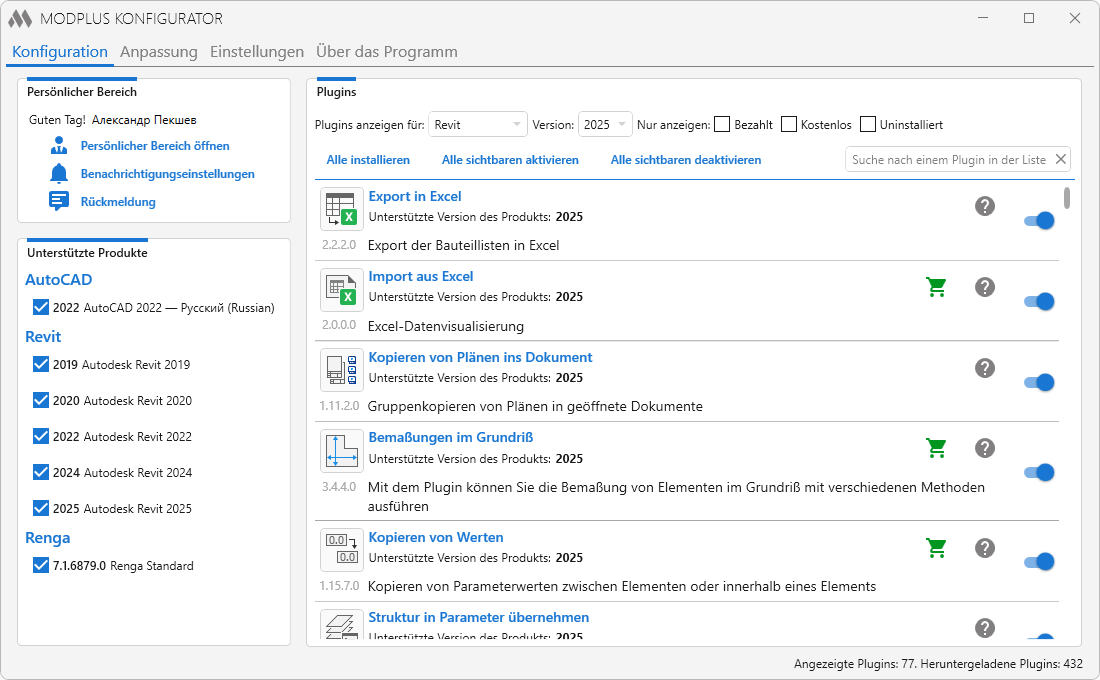This screenshot has height=680, width=1100.
Task: Uncheck Renga Standard 7.1.6879.0 checkbox
Action: 41,565
